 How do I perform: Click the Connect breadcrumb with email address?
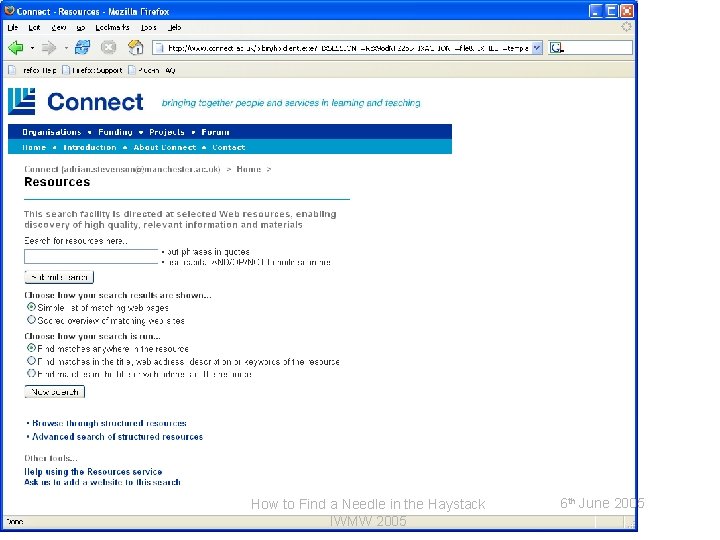pos(122,169)
